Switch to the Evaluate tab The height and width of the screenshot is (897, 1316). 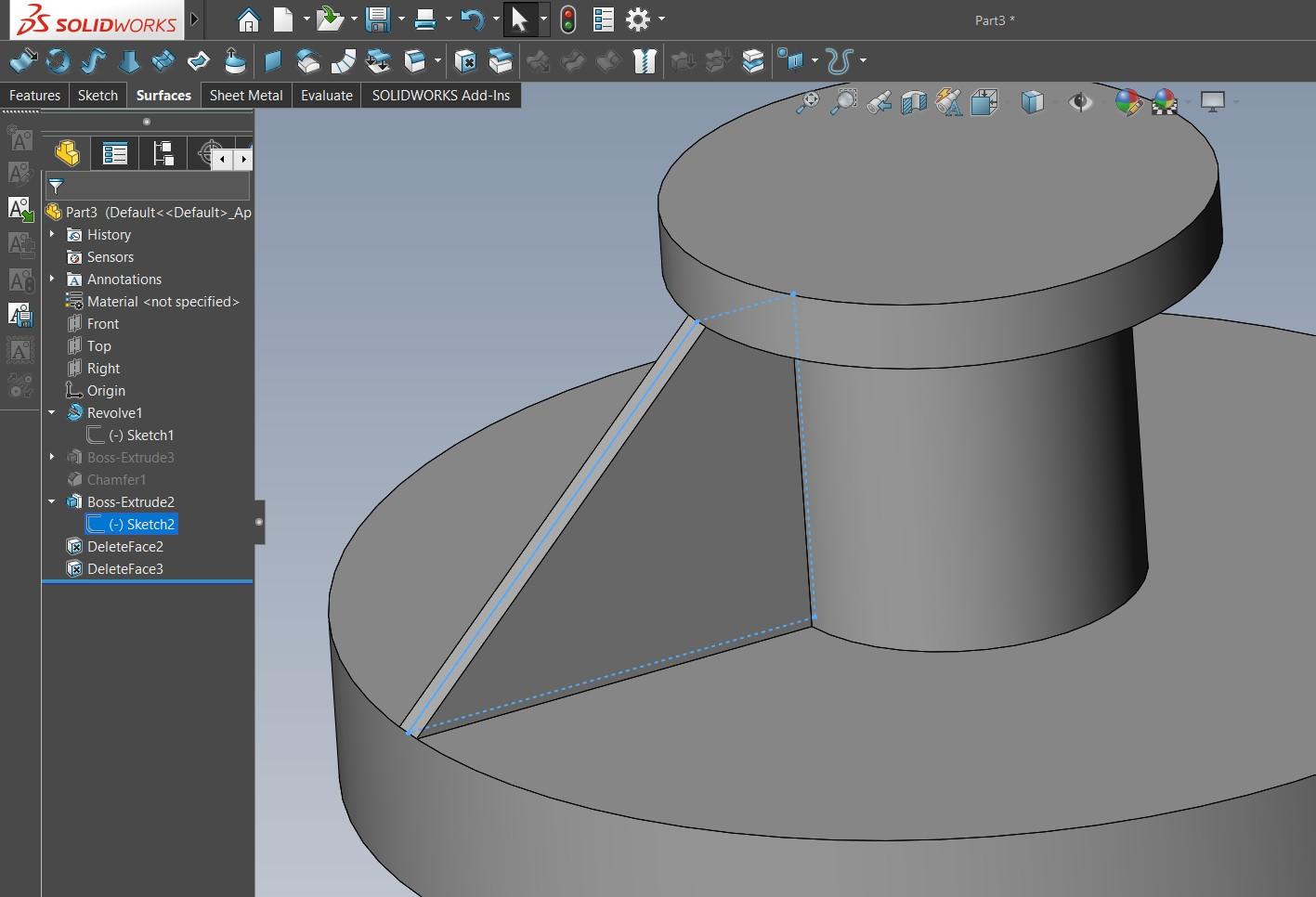(326, 96)
